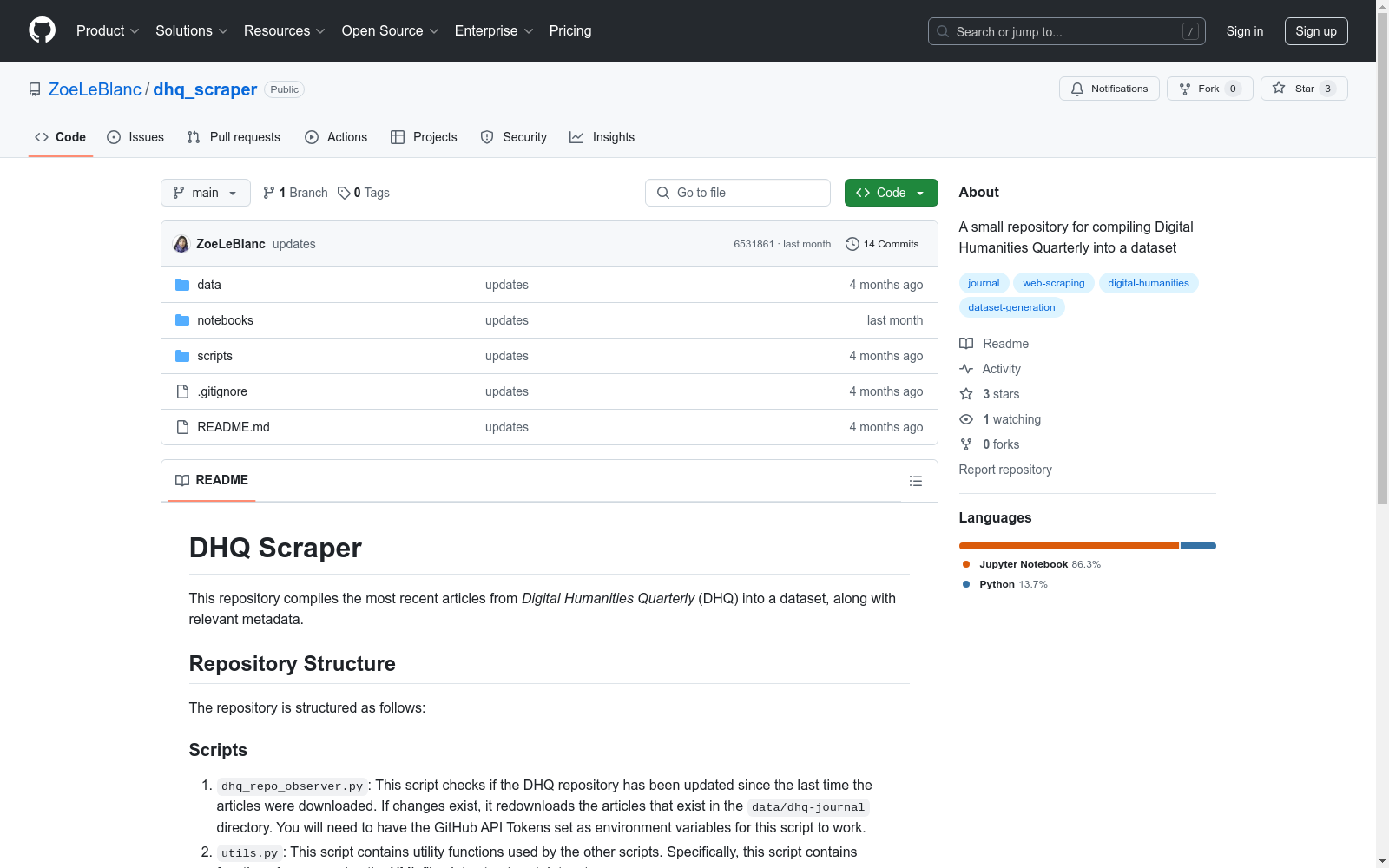Expand the Open Source menu
The image size is (1389, 868).
coord(391,31)
